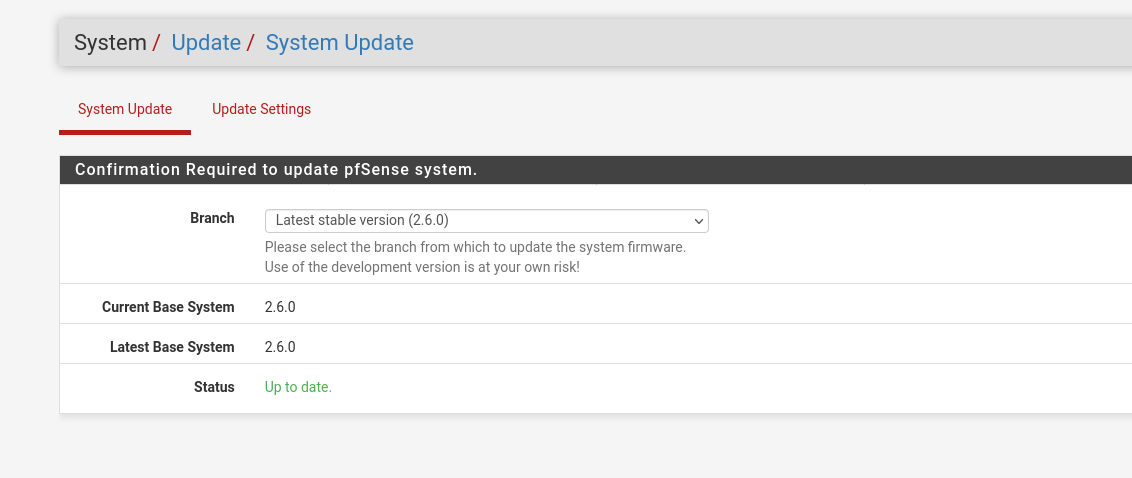The width and height of the screenshot is (1132, 478).
Task: Select the System Update tab
Action: [x=125, y=109]
